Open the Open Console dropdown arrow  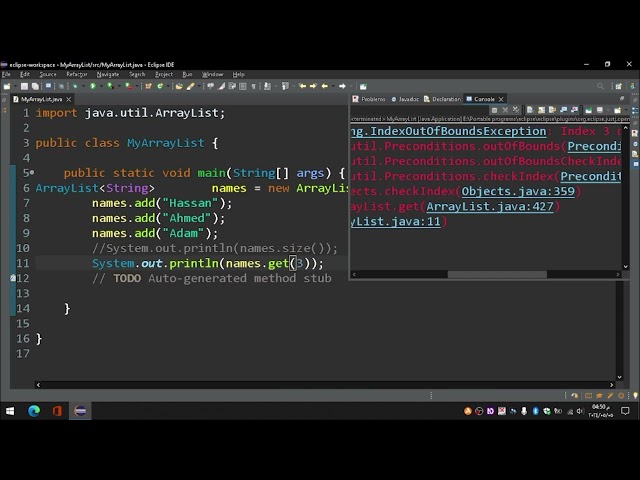point(626,110)
